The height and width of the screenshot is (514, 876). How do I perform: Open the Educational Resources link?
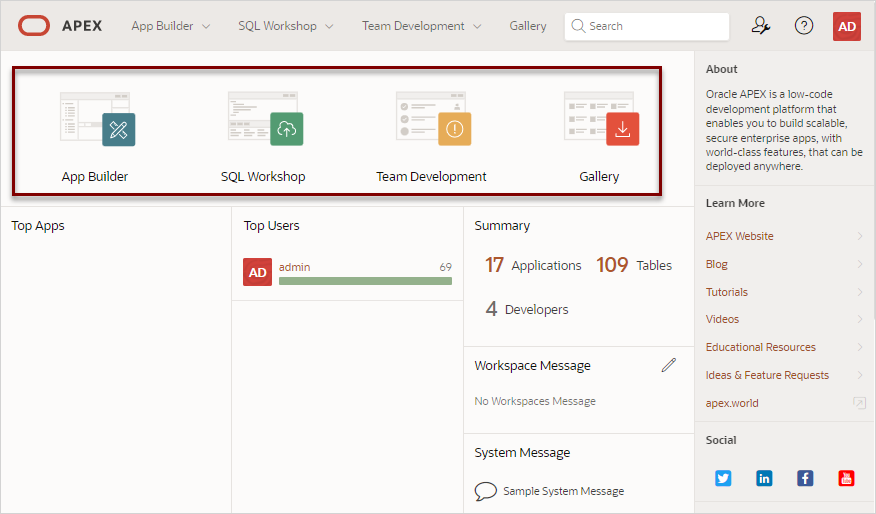(x=760, y=347)
